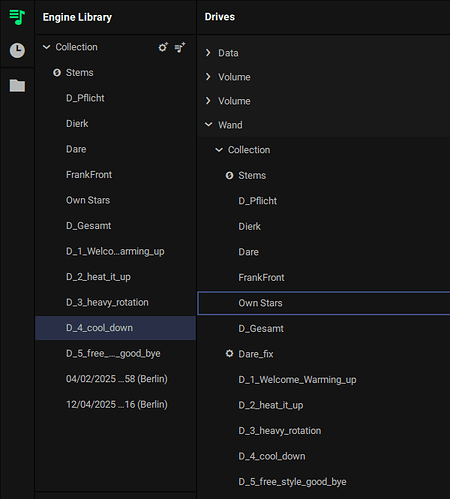Open the history clock panel
This screenshot has height=499, width=450.
point(17,51)
